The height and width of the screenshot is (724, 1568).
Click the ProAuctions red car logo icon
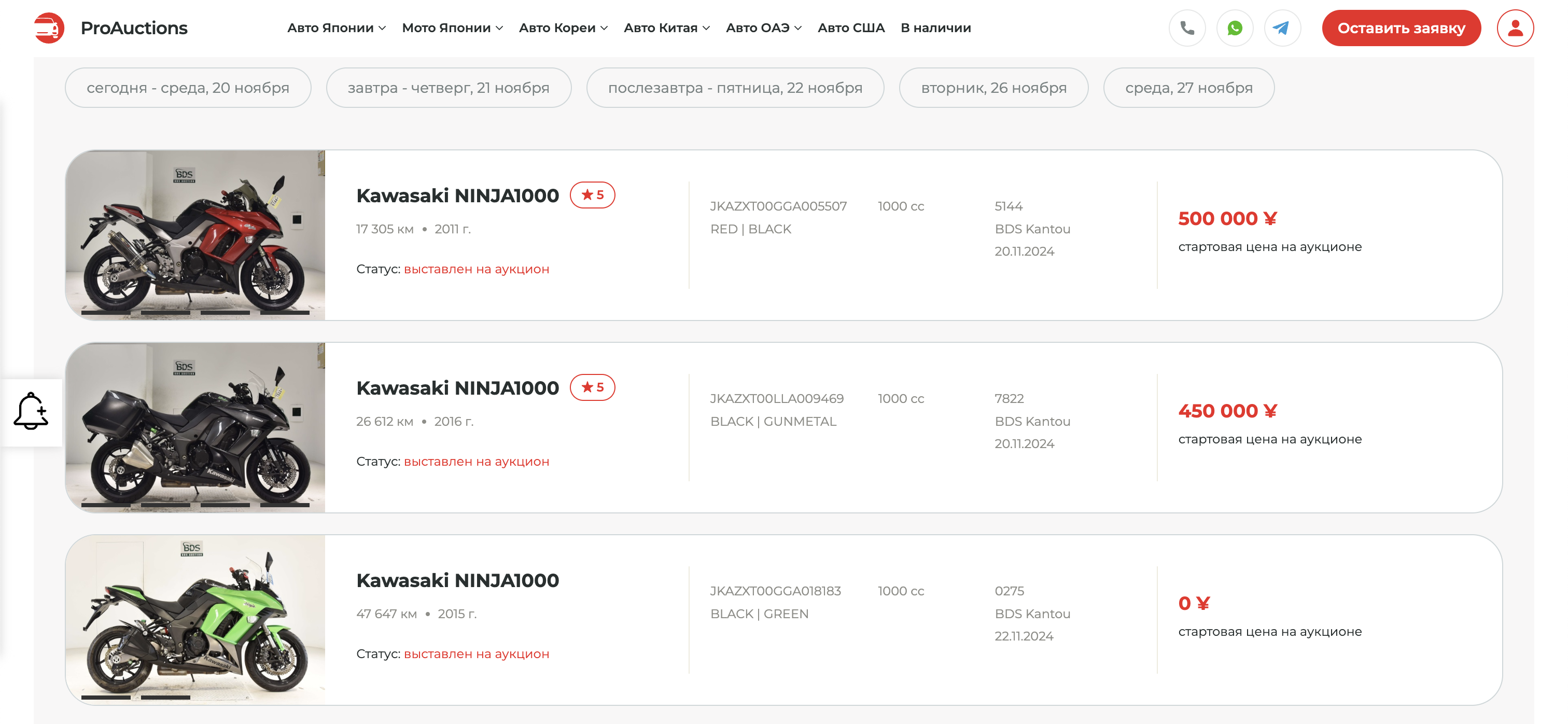(49, 28)
